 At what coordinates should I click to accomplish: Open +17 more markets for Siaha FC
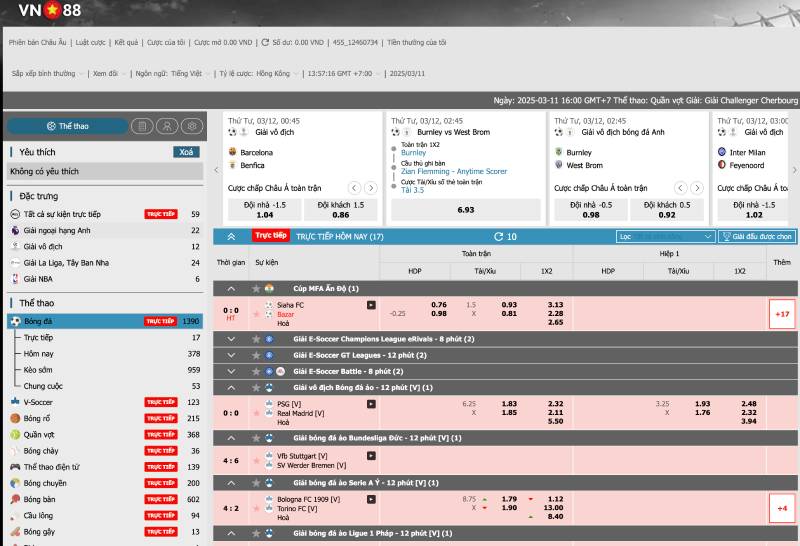[781, 314]
